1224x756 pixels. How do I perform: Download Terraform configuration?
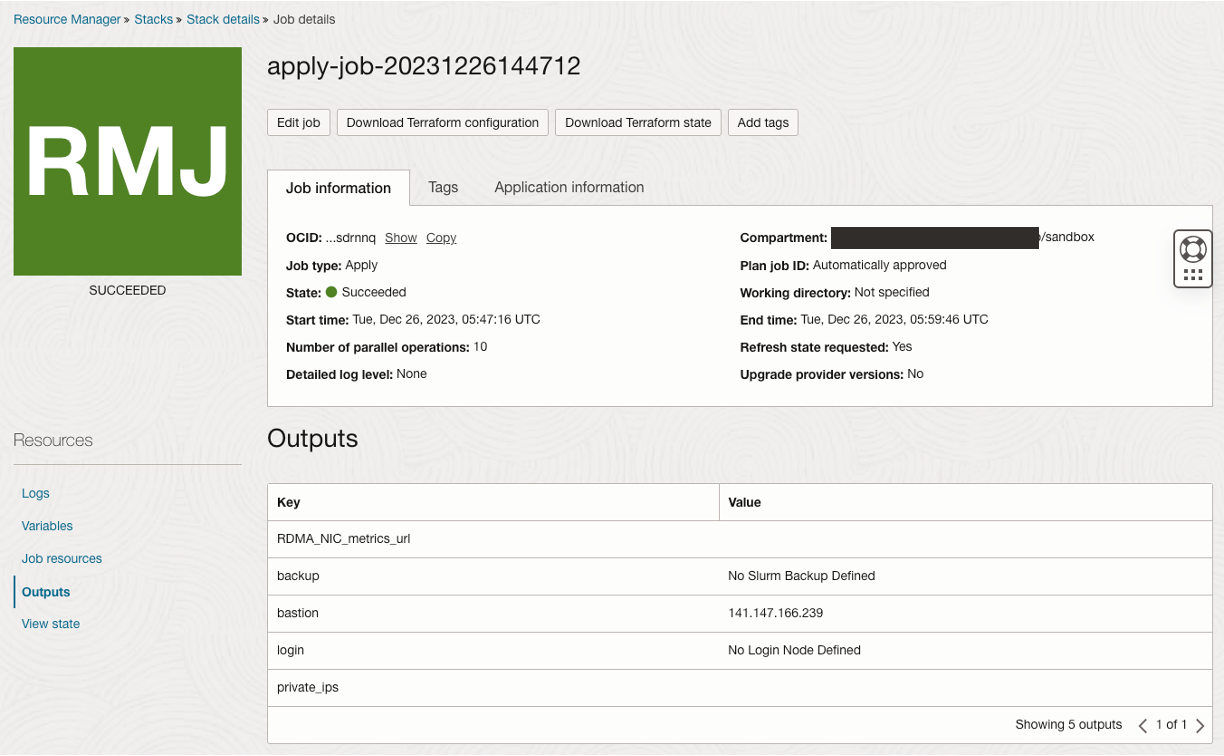442,122
